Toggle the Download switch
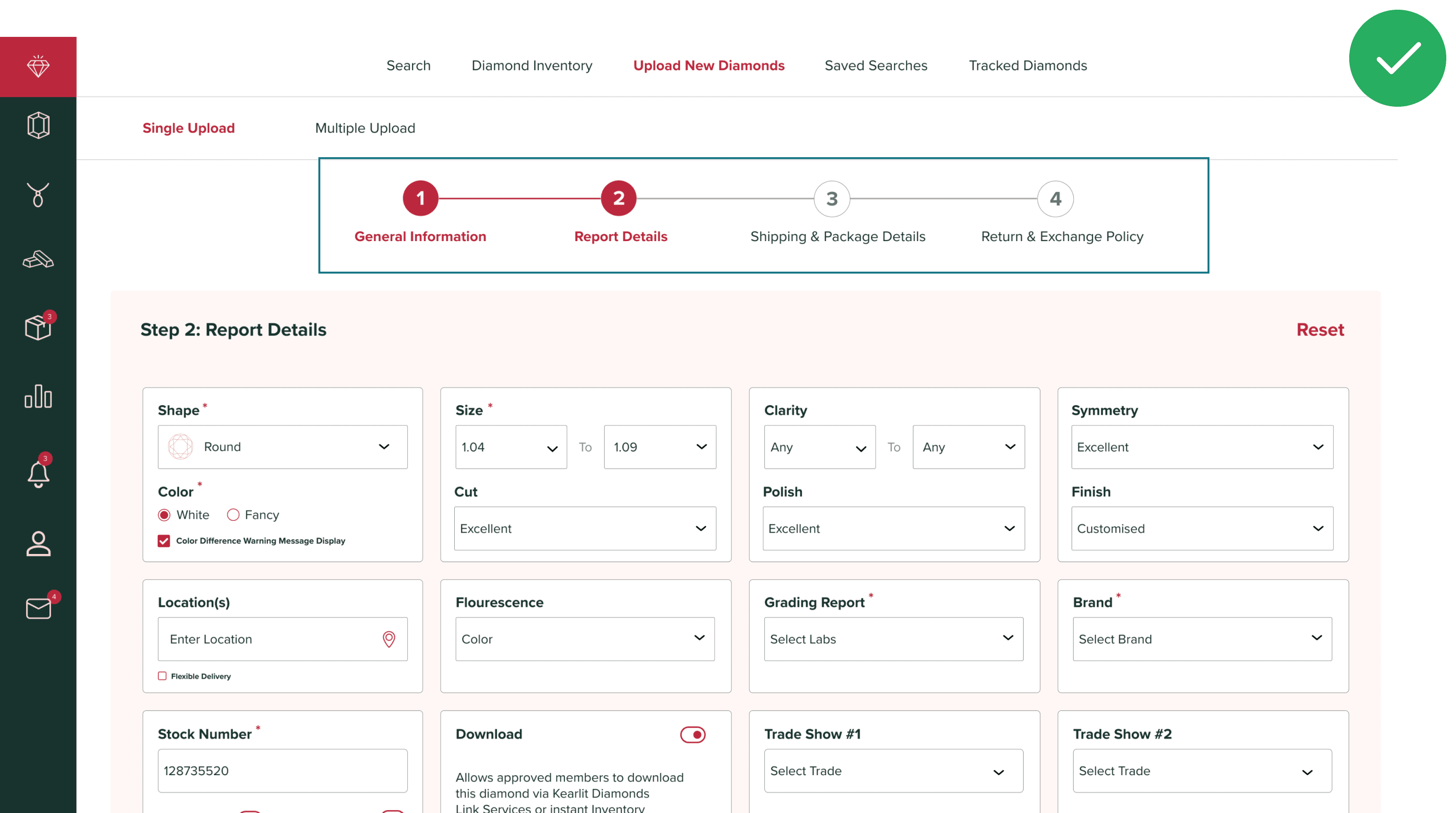 [x=693, y=734]
